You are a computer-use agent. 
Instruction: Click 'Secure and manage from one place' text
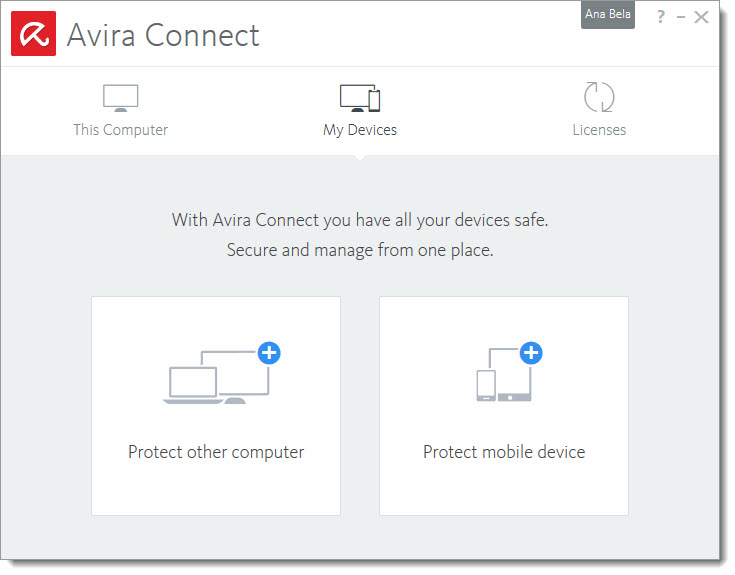pos(360,250)
